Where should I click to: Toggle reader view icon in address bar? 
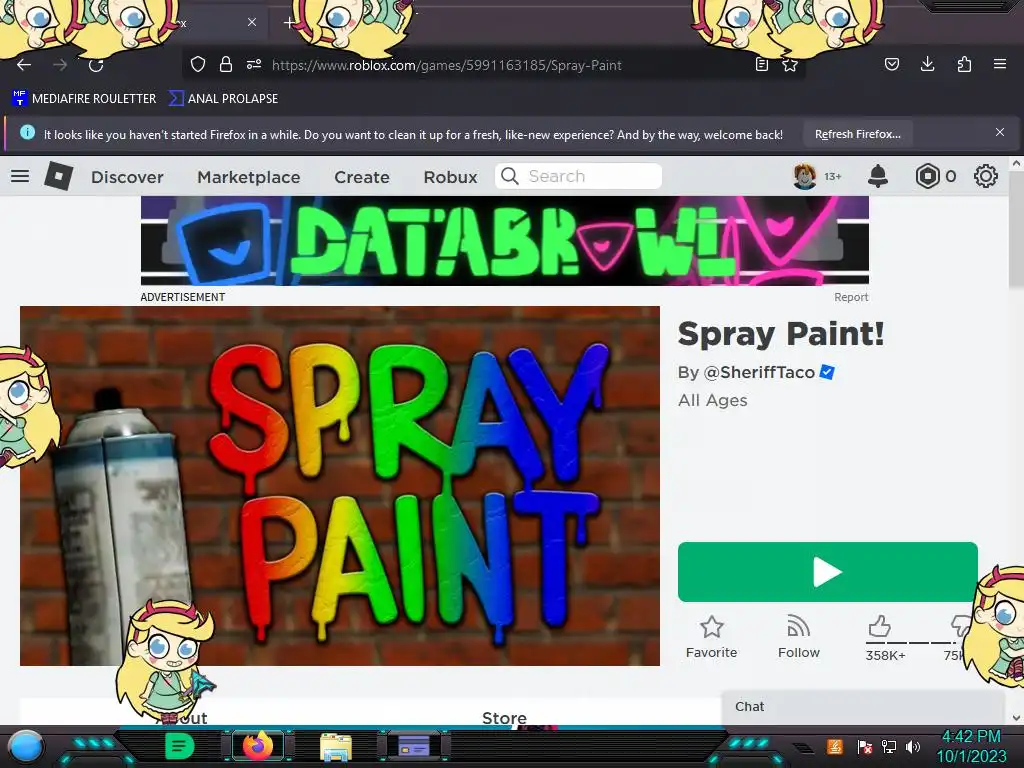[761, 64]
